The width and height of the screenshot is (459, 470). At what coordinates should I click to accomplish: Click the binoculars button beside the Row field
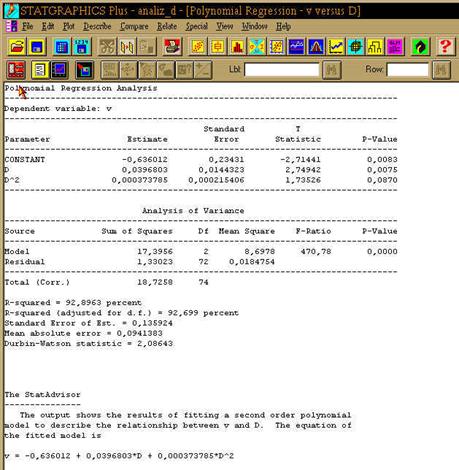[441, 70]
